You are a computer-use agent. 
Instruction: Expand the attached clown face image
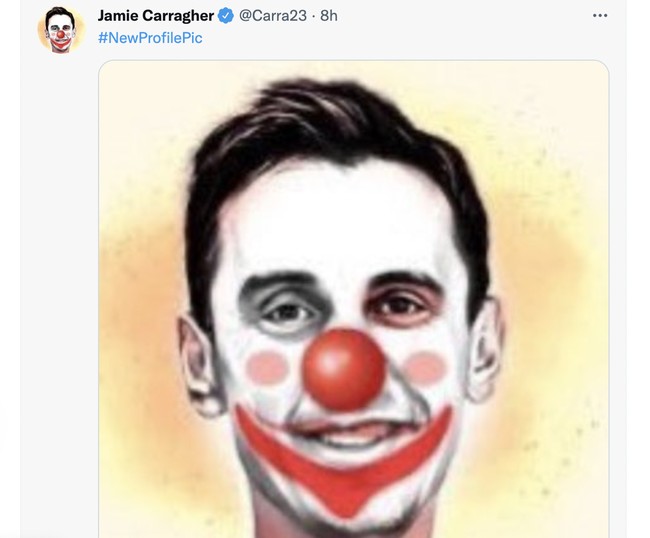point(354,300)
